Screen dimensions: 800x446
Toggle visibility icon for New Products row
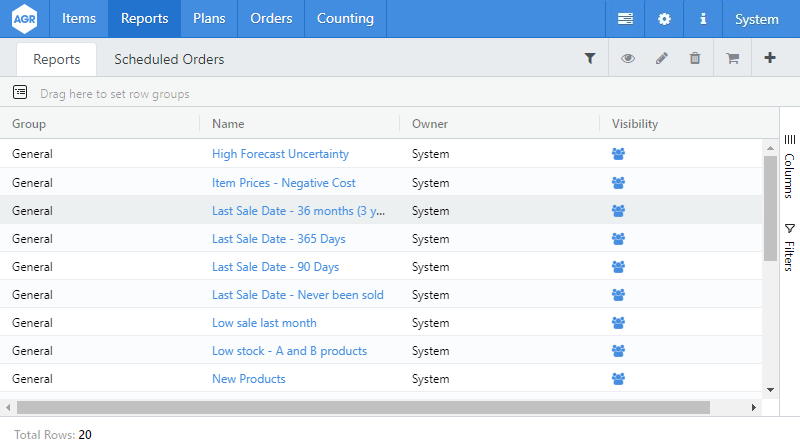point(618,379)
